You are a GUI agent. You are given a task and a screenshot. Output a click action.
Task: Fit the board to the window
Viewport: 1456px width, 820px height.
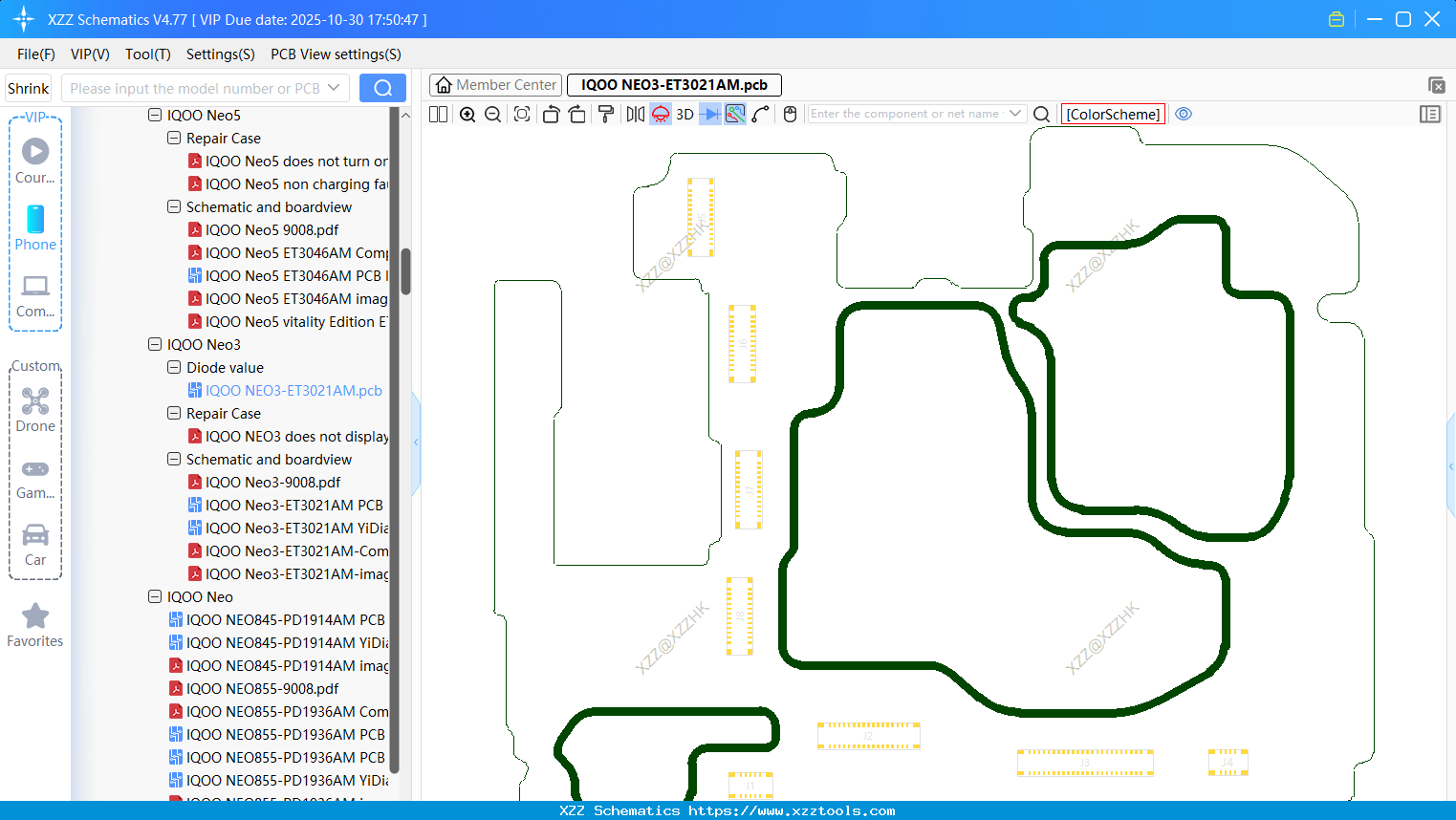pos(522,115)
